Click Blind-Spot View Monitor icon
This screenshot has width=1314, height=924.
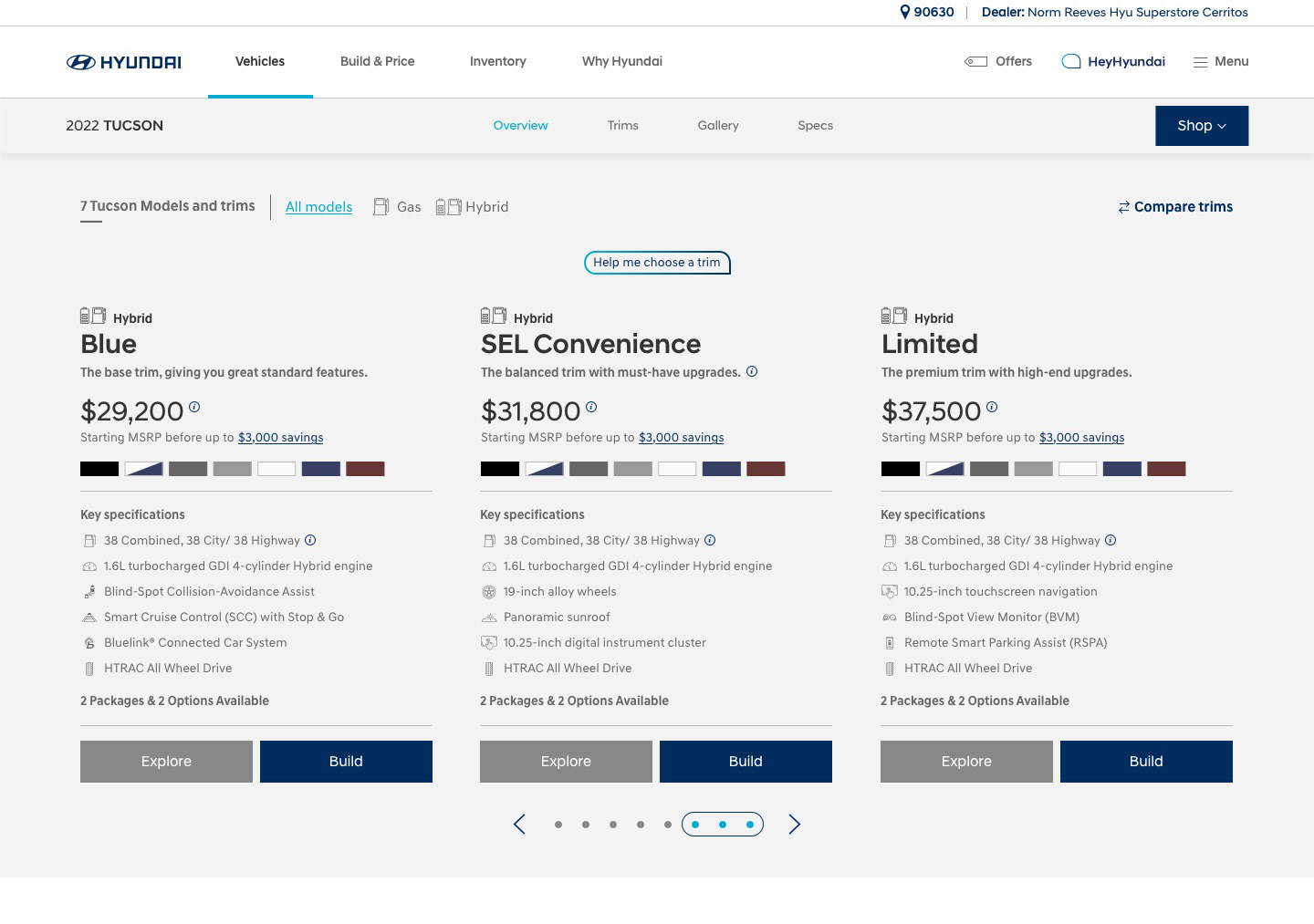(890, 618)
